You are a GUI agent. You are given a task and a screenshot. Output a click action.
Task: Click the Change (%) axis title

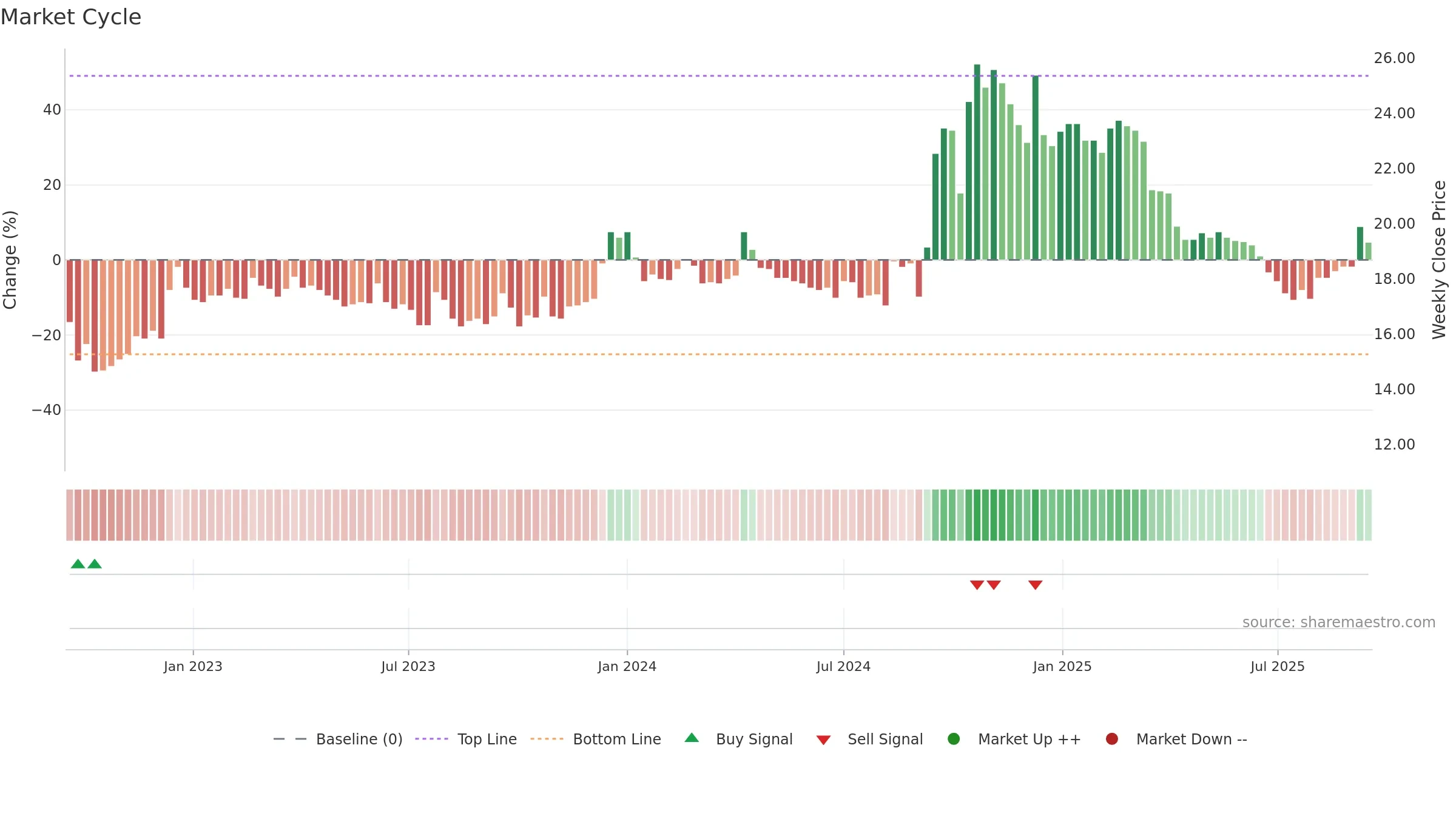(x=10, y=260)
